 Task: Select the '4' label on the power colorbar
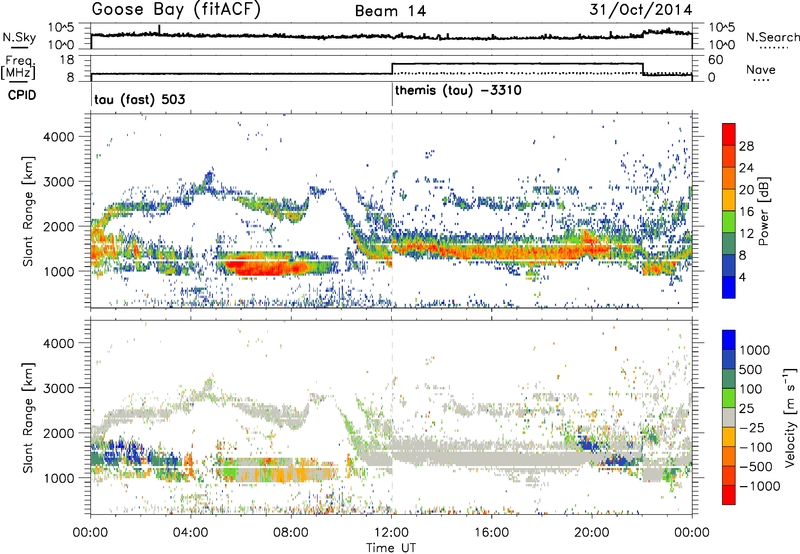(743, 277)
